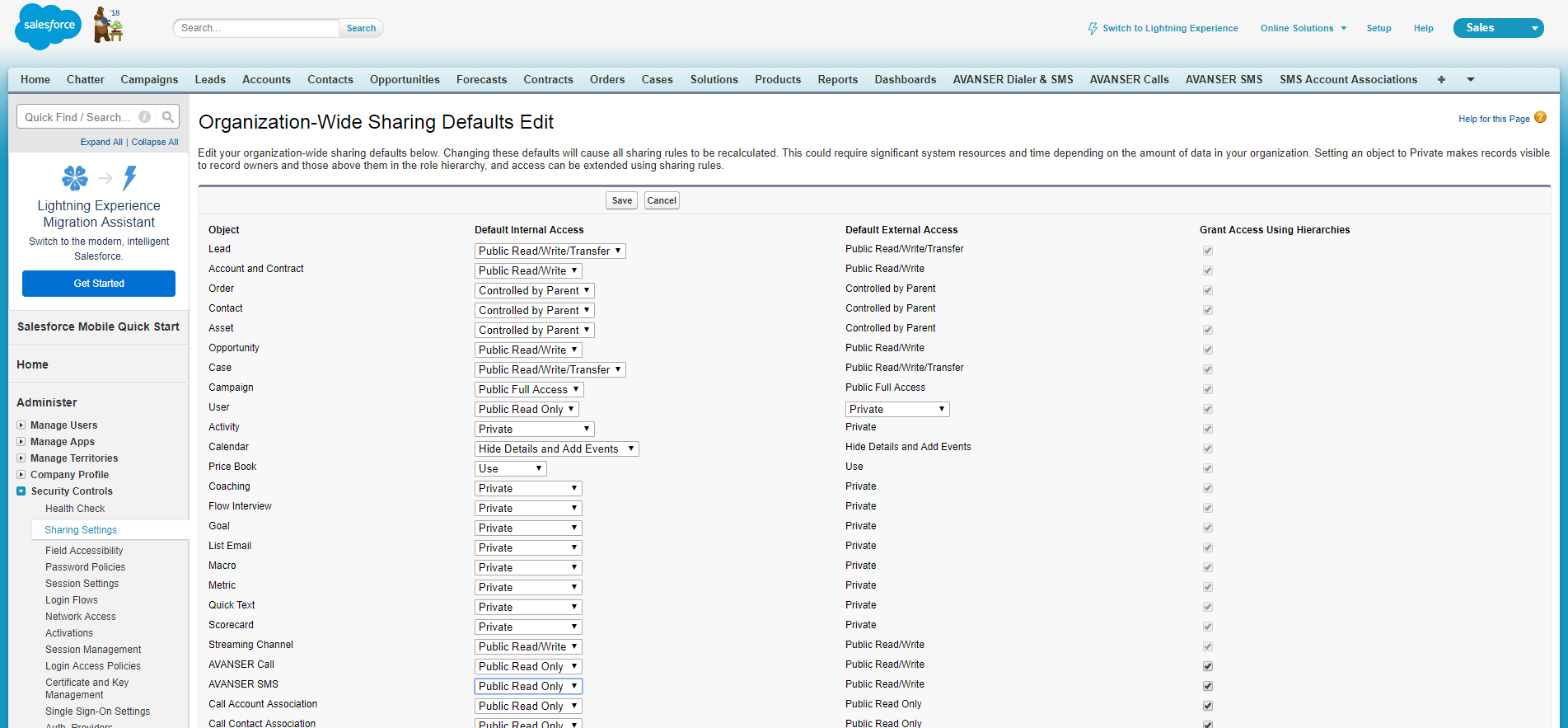Focus the header search field
The image size is (1568, 728).
point(256,28)
